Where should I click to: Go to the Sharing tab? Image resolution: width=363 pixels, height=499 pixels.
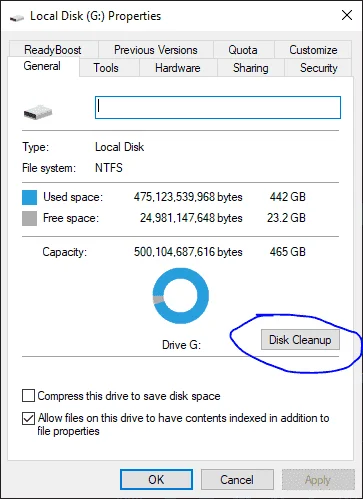251,68
